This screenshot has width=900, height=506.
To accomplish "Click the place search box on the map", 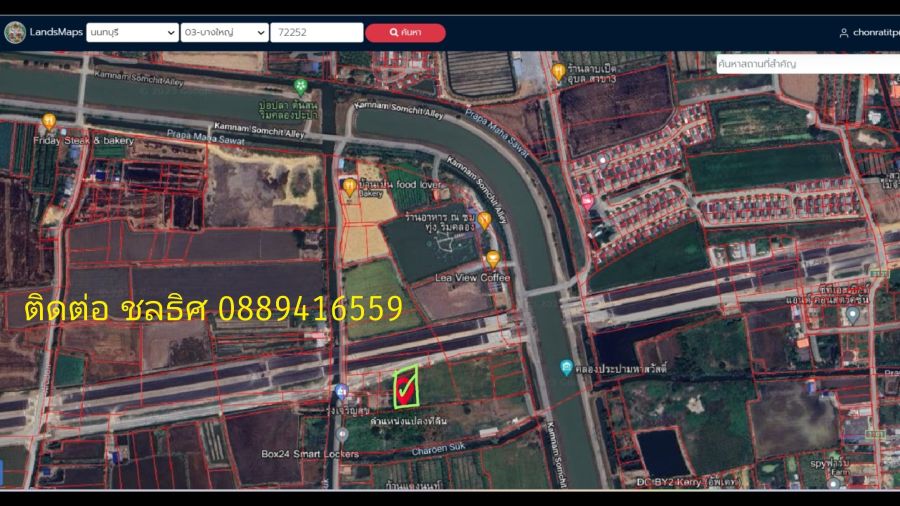I will coord(807,64).
